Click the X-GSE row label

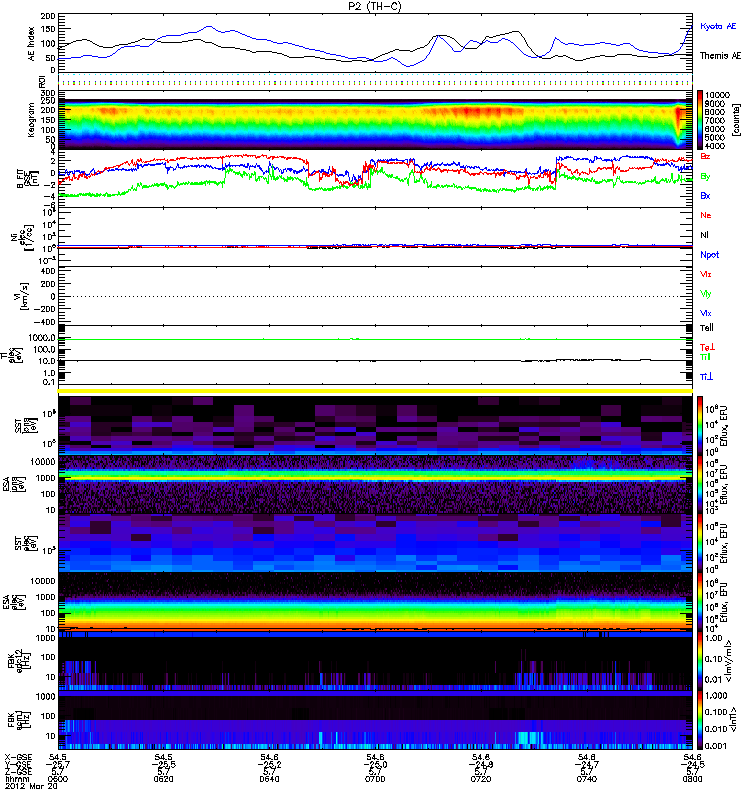tap(17, 757)
